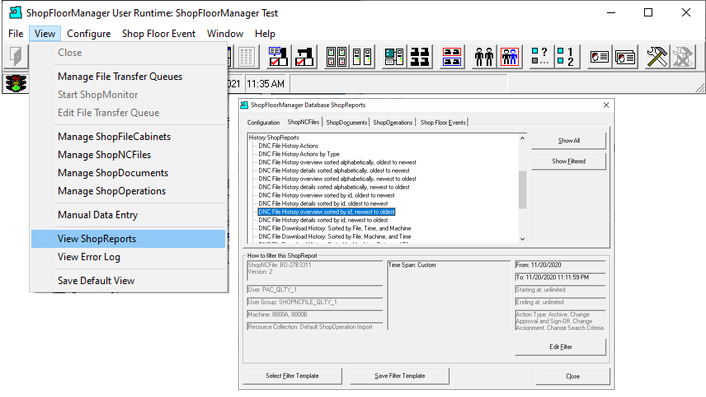Viewport: 706px width, 397px height.
Task: Click the Show All button
Action: coord(569,141)
